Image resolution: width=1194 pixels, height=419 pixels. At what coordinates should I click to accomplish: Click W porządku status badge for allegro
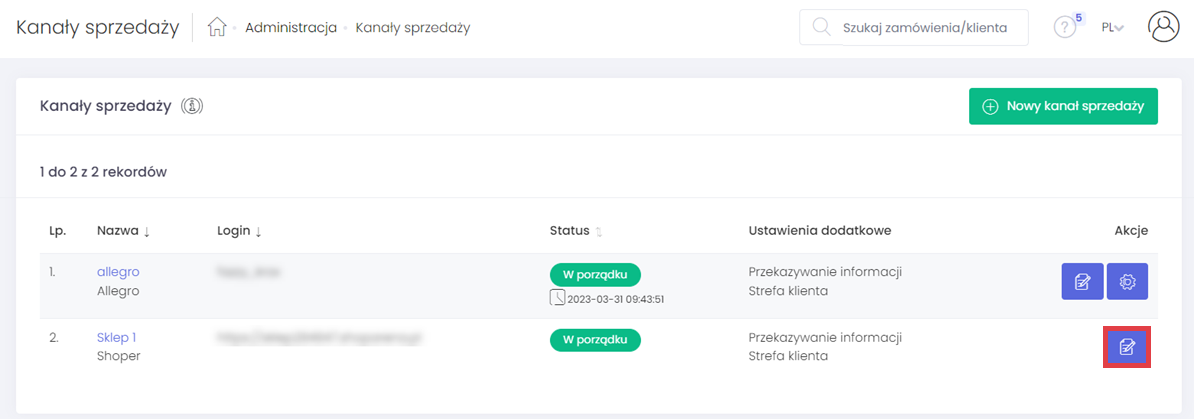coord(595,274)
